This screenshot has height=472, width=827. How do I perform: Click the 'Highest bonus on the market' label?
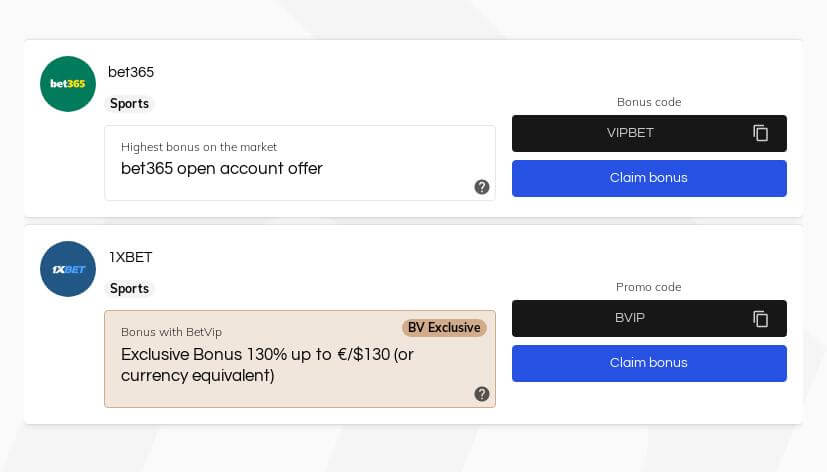(x=199, y=147)
